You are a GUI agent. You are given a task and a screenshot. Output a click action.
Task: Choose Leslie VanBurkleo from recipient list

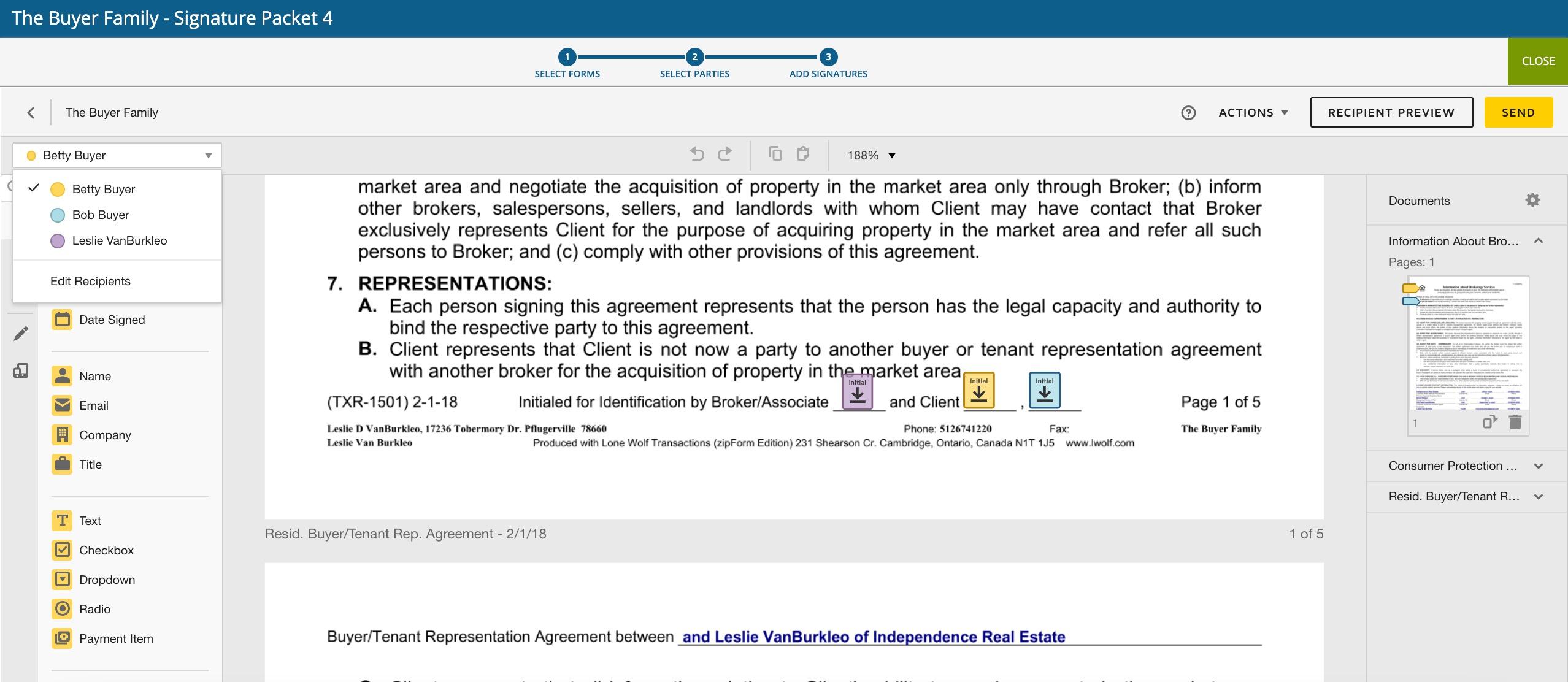119,241
